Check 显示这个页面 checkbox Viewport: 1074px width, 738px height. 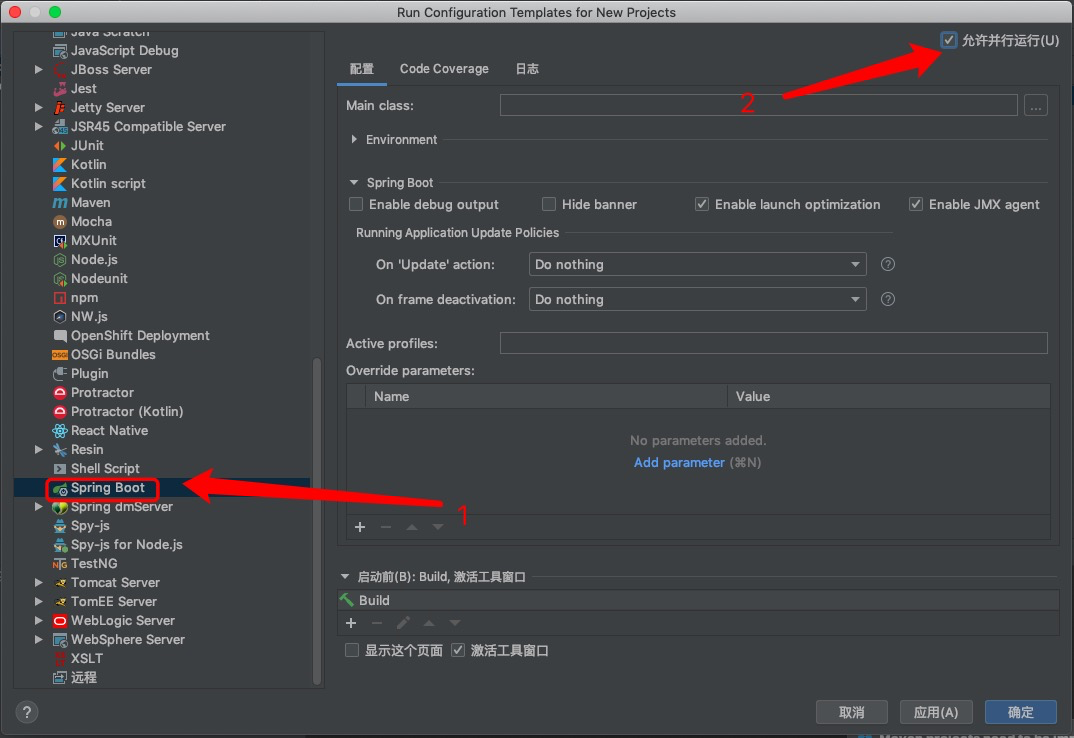click(x=352, y=650)
